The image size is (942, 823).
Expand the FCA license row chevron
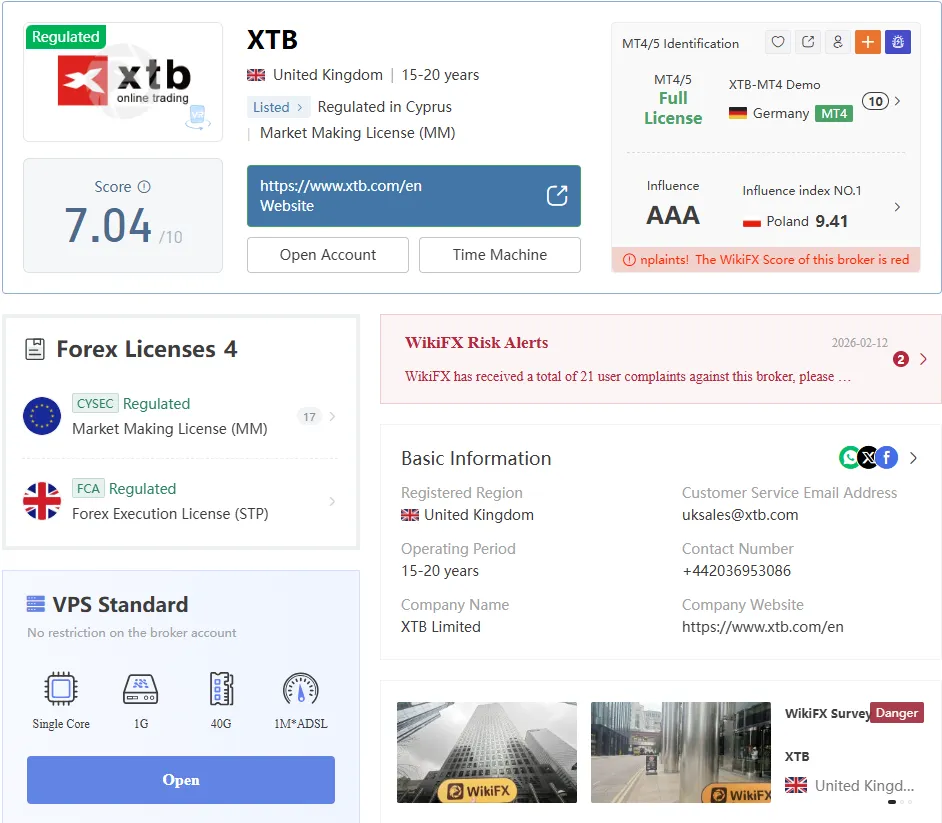point(332,501)
